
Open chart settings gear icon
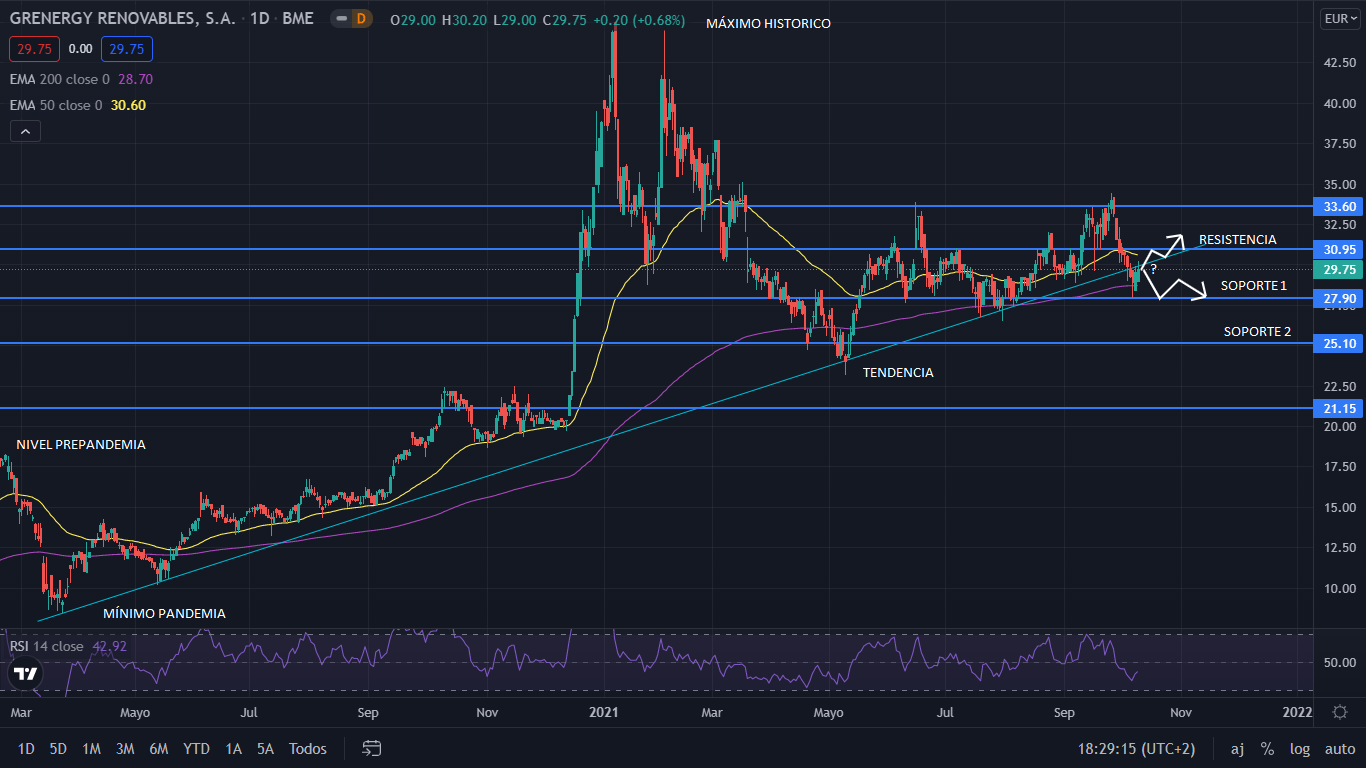pyautogui.click(x=1340, y=712)
